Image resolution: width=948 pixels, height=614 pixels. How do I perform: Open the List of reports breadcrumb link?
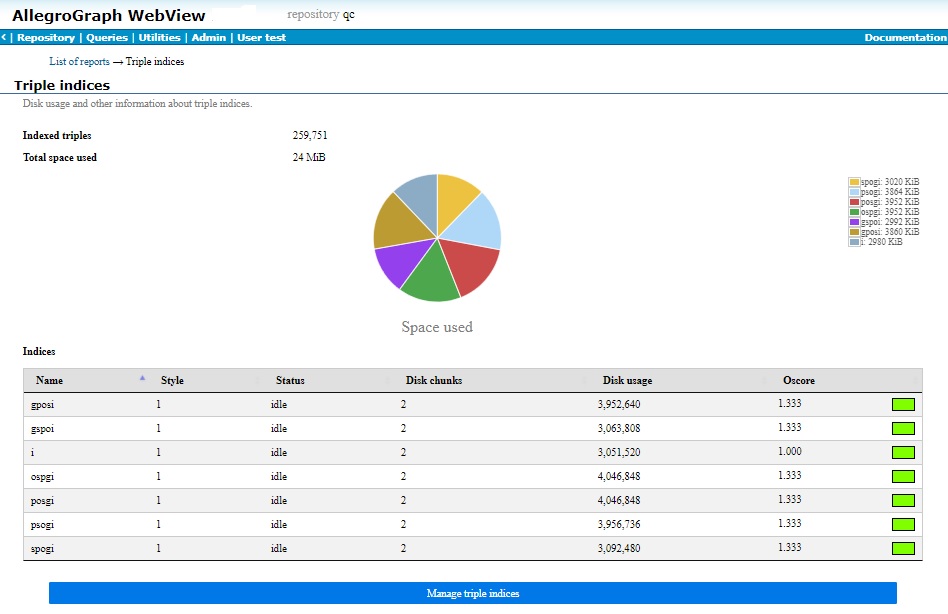pyautogui.click(x=78, y=61)
